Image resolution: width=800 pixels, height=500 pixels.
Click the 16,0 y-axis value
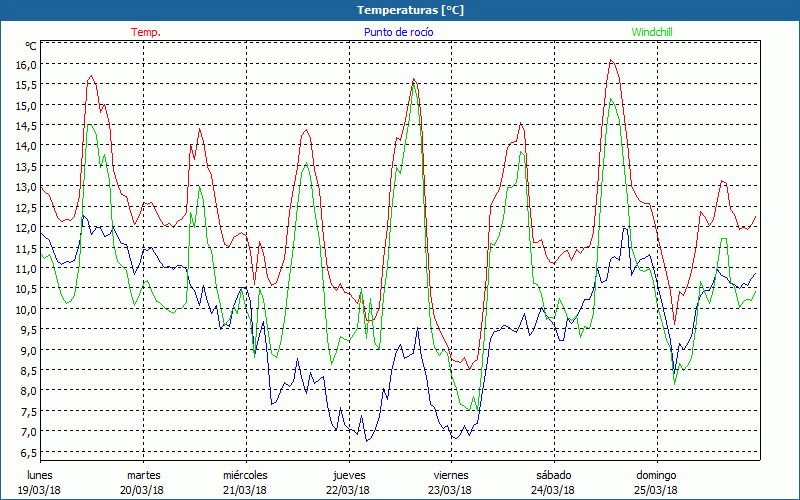[25, 64]
